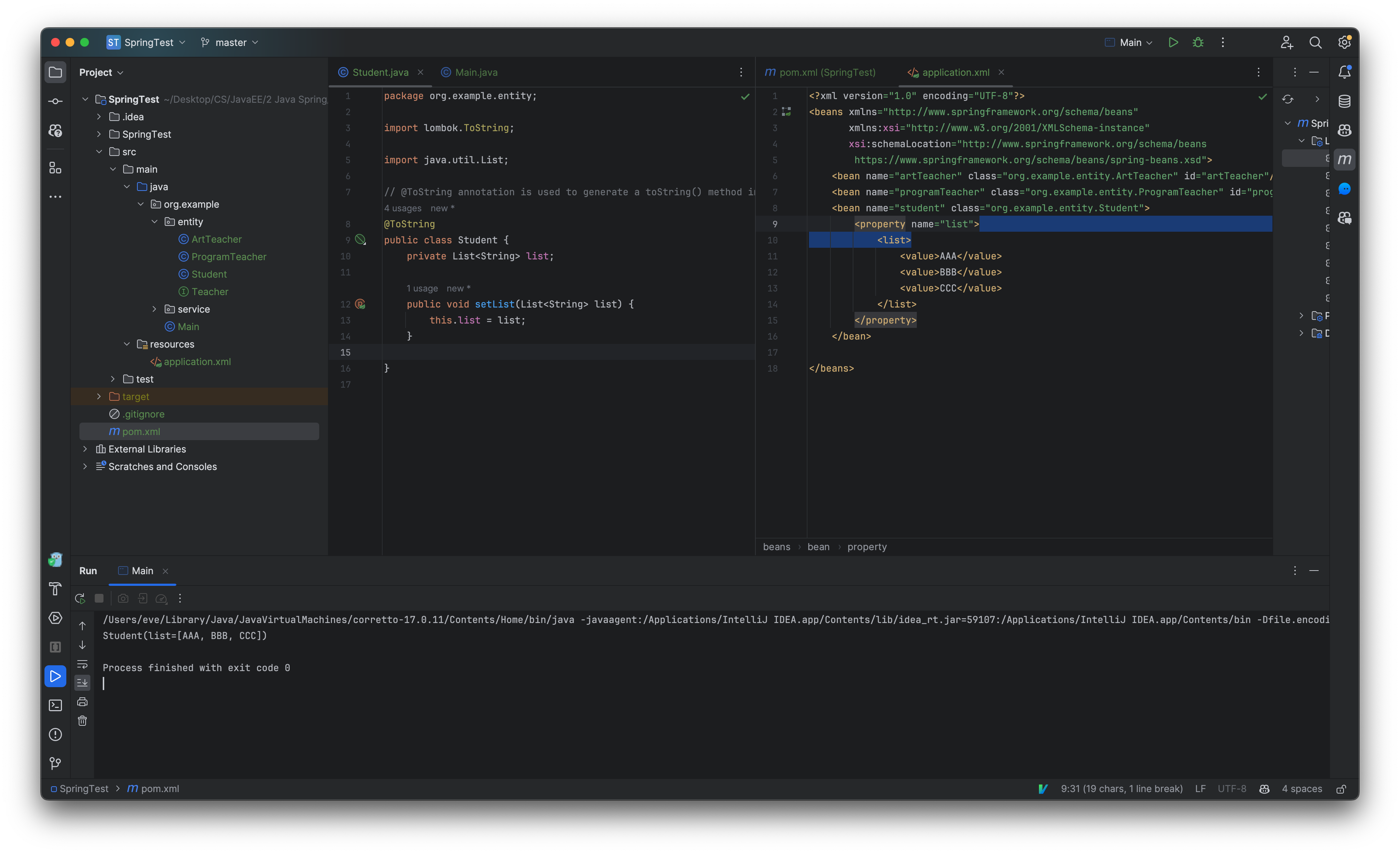1400x854 pixels.
Task: Expand Scratches and Consoles node
Action: tap(85, 466)
